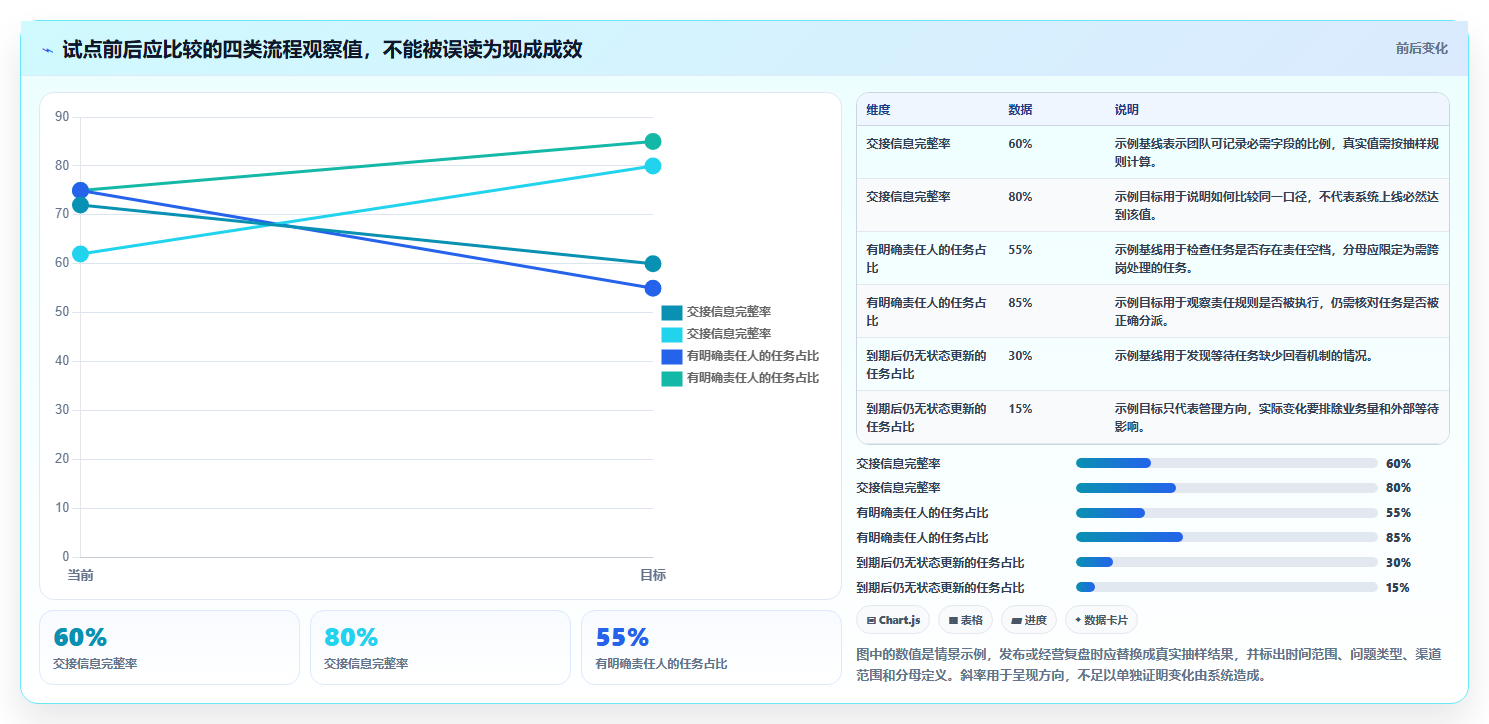Screen dimensions: 1489x724
Task: Click the 表格 chip
Action: pyautogui.click(x=965, y=620)
